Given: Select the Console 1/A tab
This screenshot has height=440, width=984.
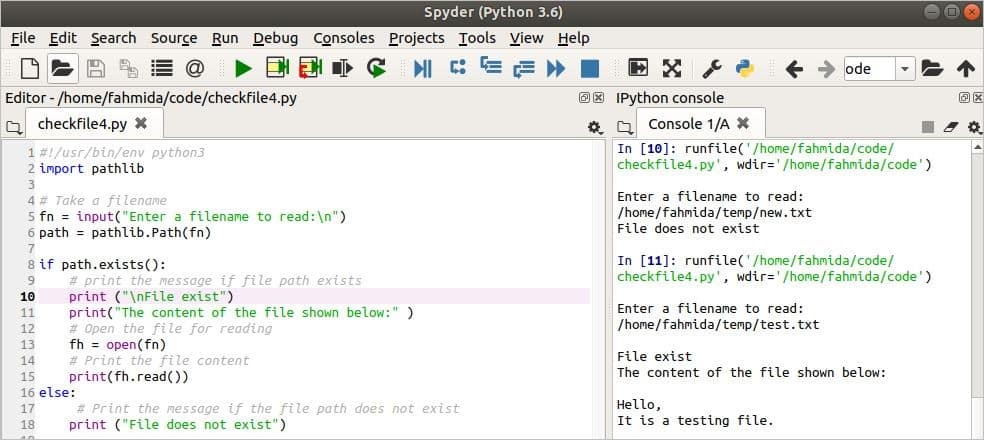Looking at the screenshot, I should pyautogui.click(x=701, y=124).
